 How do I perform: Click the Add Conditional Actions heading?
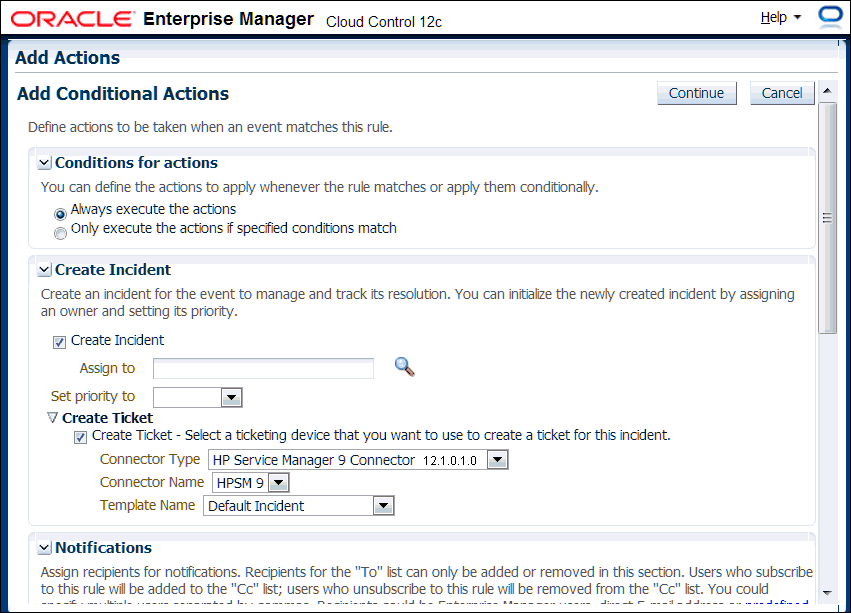click(123, 93)
